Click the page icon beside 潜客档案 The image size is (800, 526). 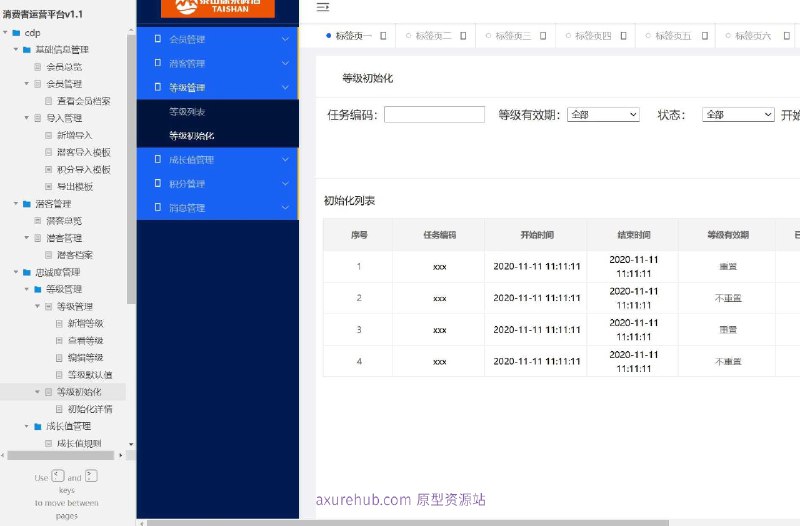(48, 255)
